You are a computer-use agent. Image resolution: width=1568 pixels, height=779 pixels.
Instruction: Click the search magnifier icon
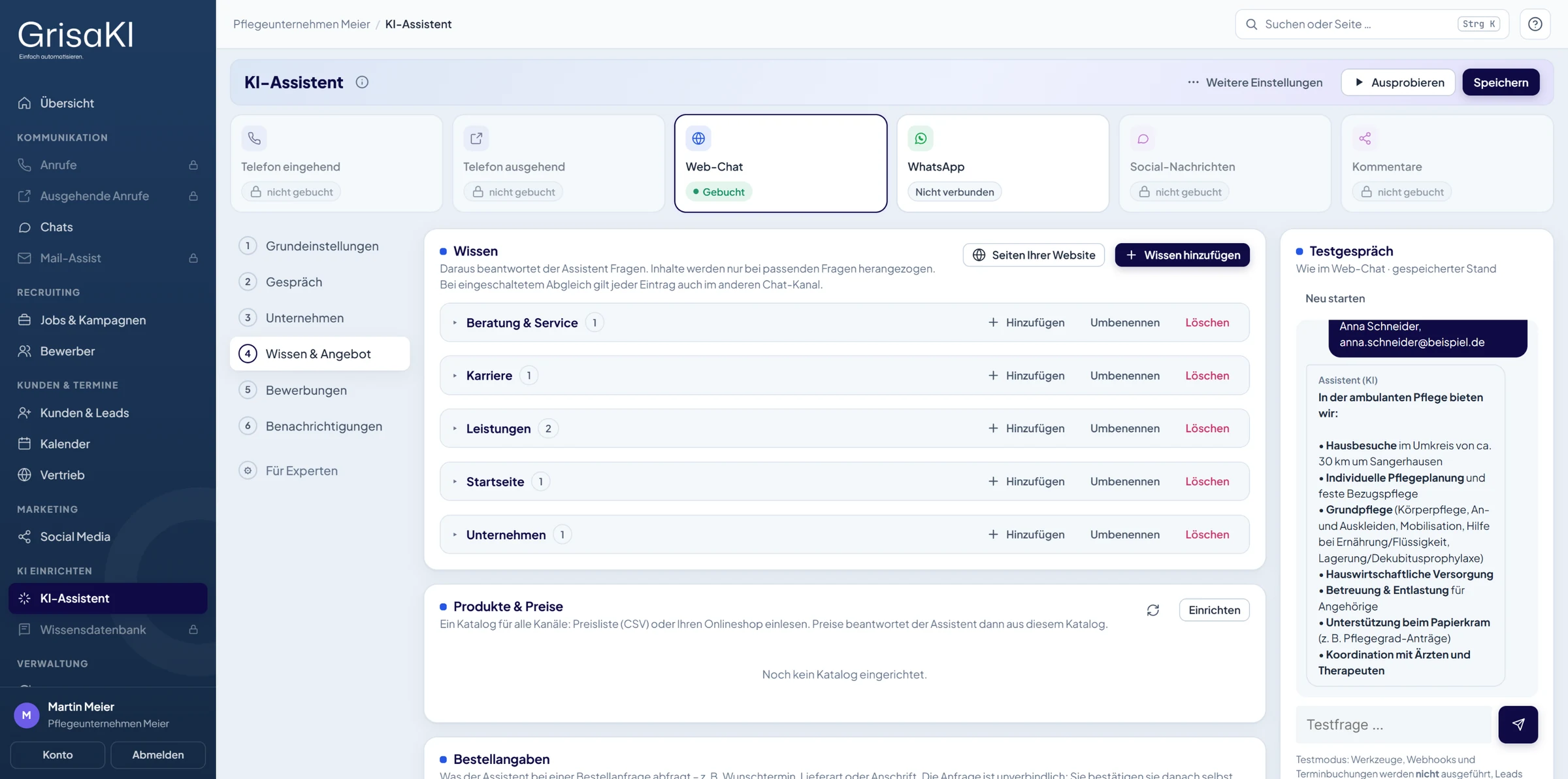(1251, 24)
